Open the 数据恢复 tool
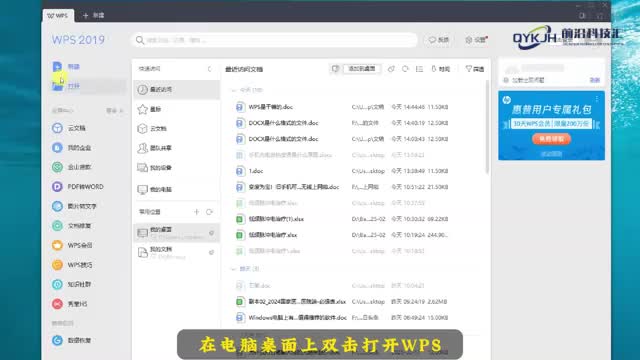The width and height of the screenshot is (640, 360). tap(71, 340)
